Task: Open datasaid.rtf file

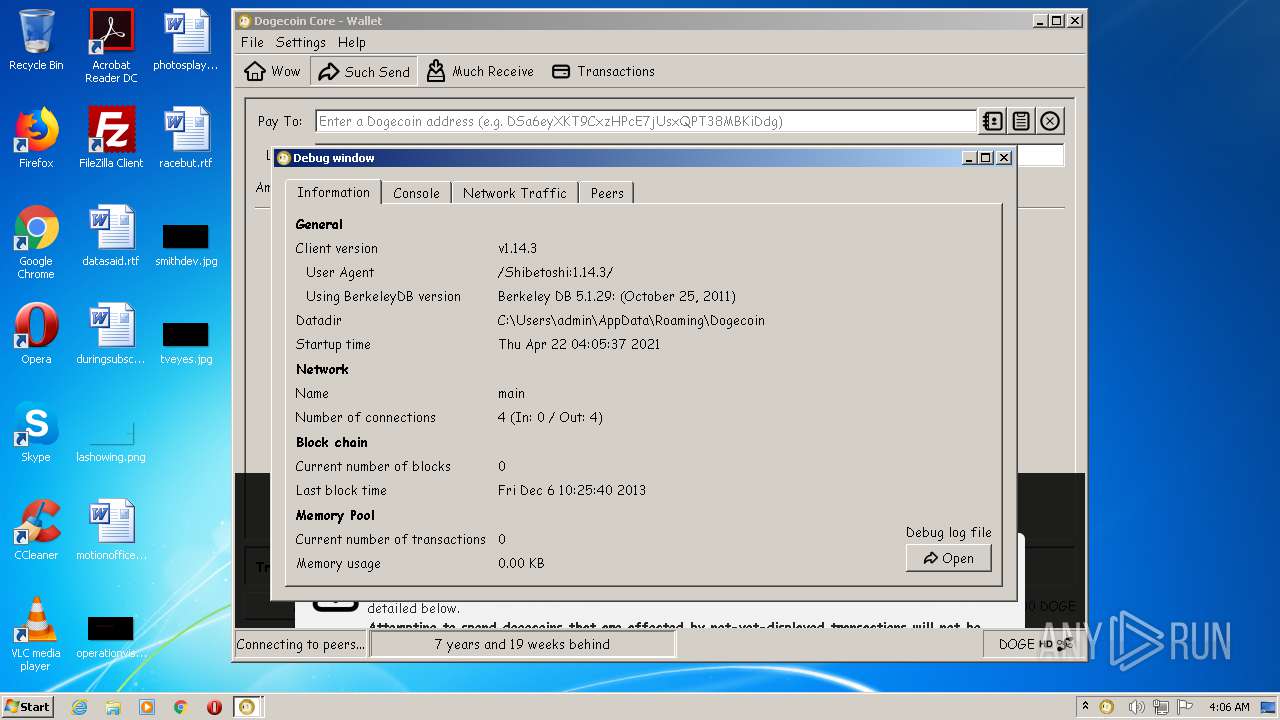Action: [x=111, y=236]
